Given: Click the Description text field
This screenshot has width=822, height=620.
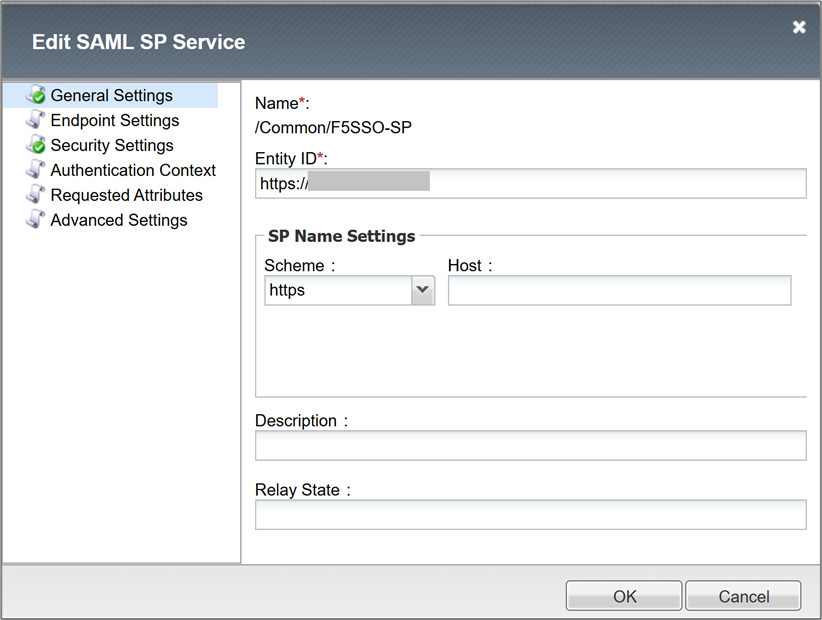Looking at the screenshot, I should click(x=530, y=445).
